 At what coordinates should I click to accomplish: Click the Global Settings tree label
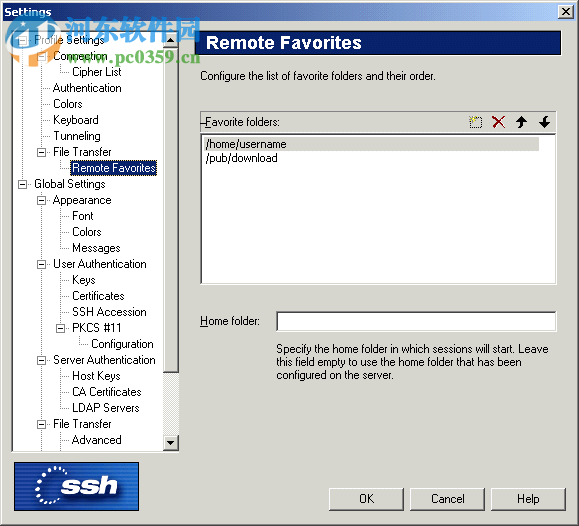pos(70,184)
